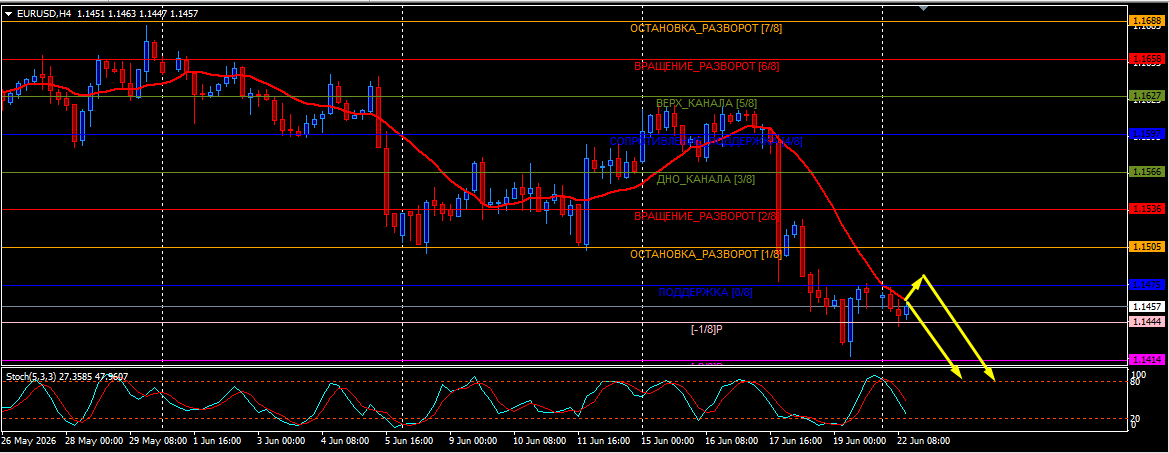1169x453 pixels.
Task: Click the red 1.1658 price tag
Action: [x=1147, y=59]
